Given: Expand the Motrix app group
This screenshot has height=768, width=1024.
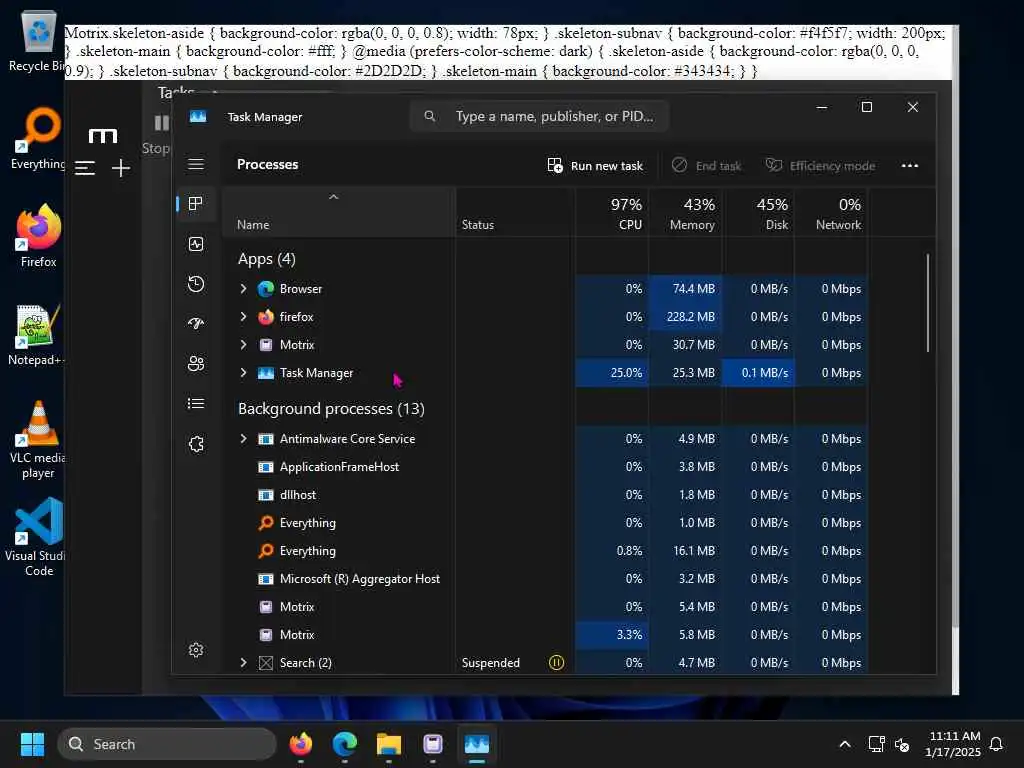Looking at the screenshot, I should (x=243, y=345).
